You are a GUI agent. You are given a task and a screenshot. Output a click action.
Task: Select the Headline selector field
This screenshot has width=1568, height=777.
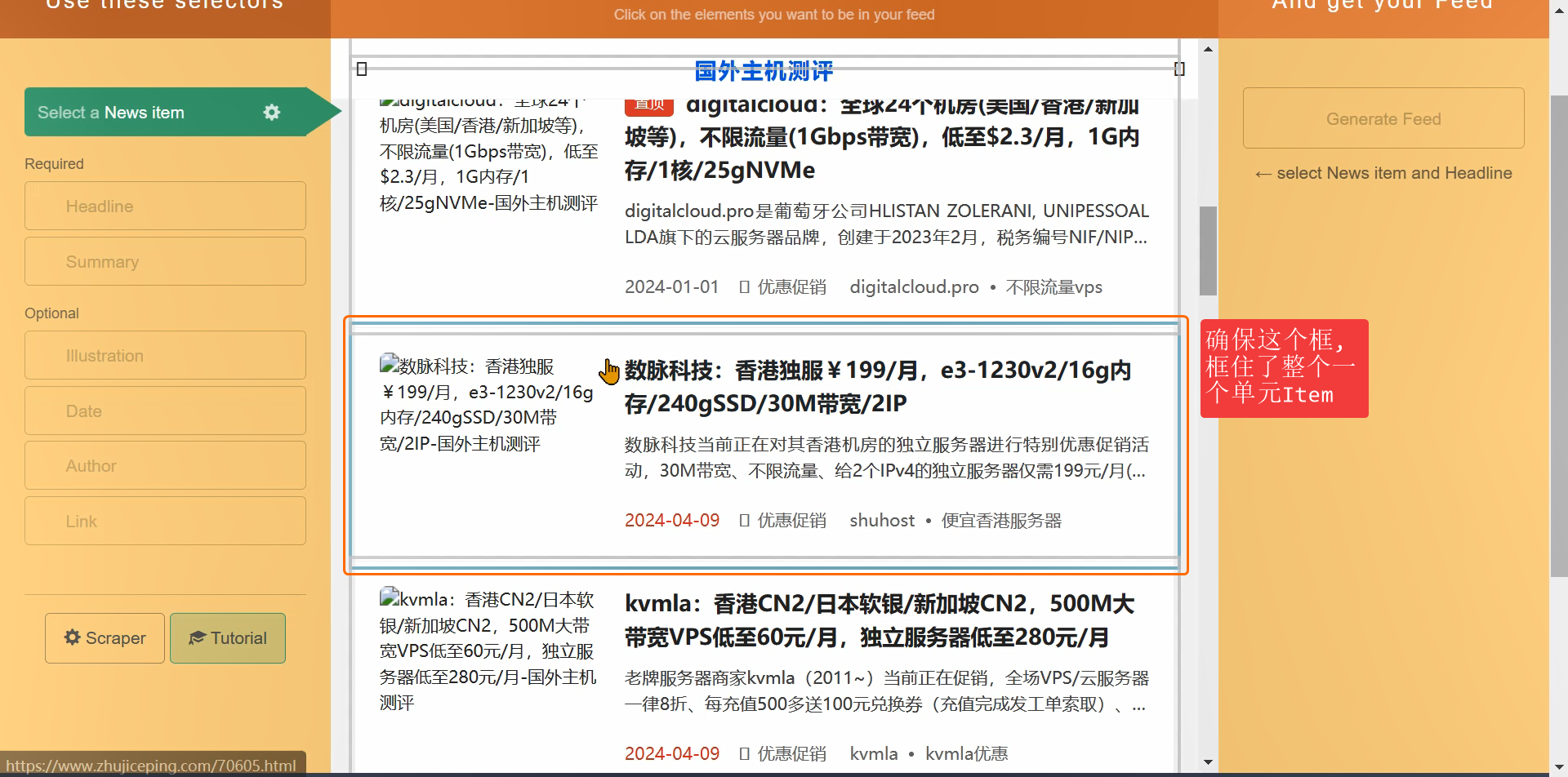coord(165,206)
